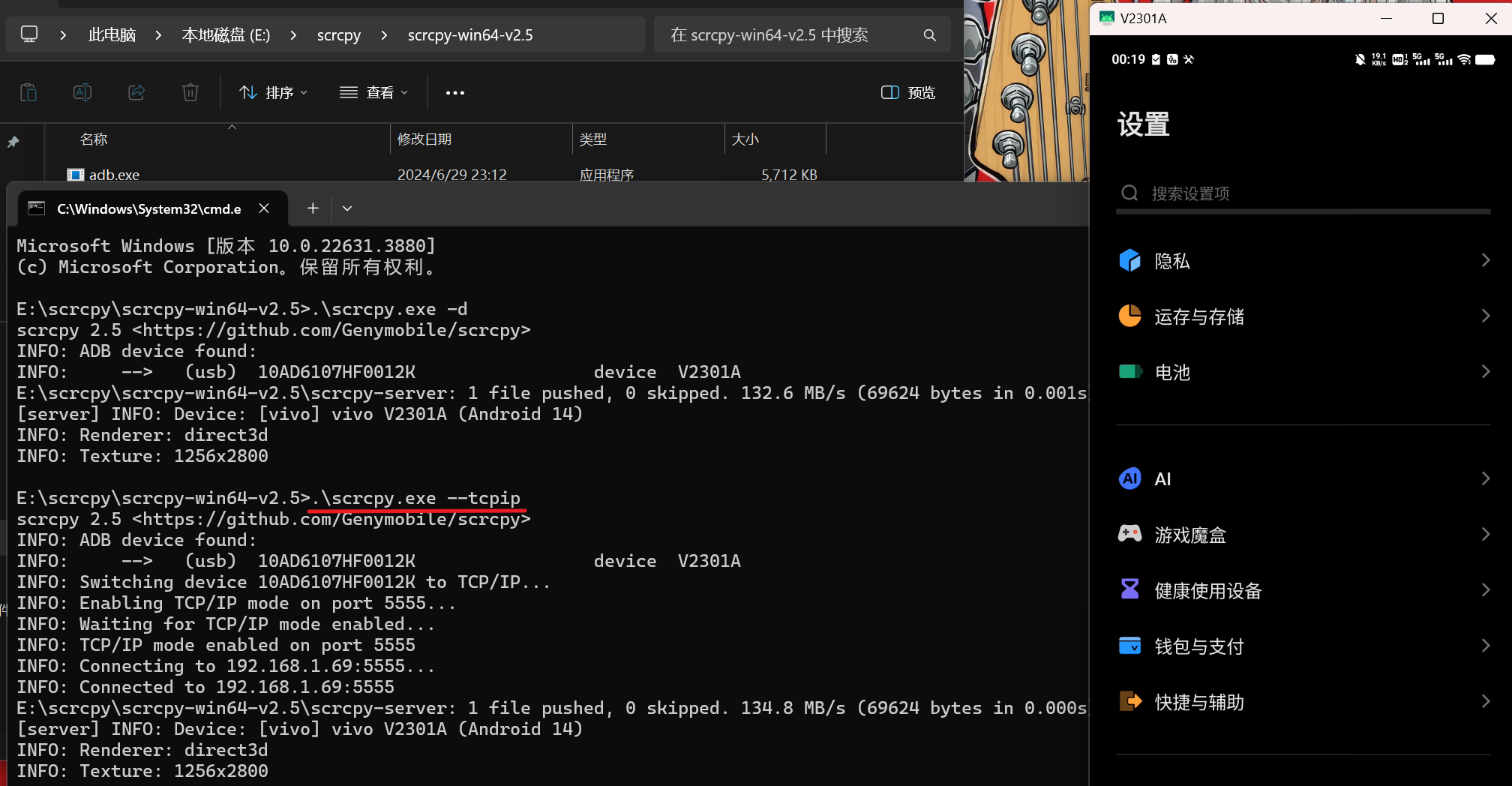The width and height of the screenshot is (1512, 786).
Task: Select the adb.exe file name
Action: (x=114, y=175)
